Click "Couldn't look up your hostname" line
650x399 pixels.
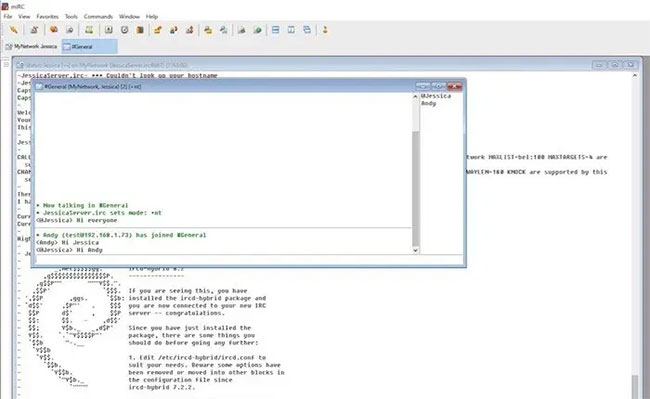click(118, 75)
